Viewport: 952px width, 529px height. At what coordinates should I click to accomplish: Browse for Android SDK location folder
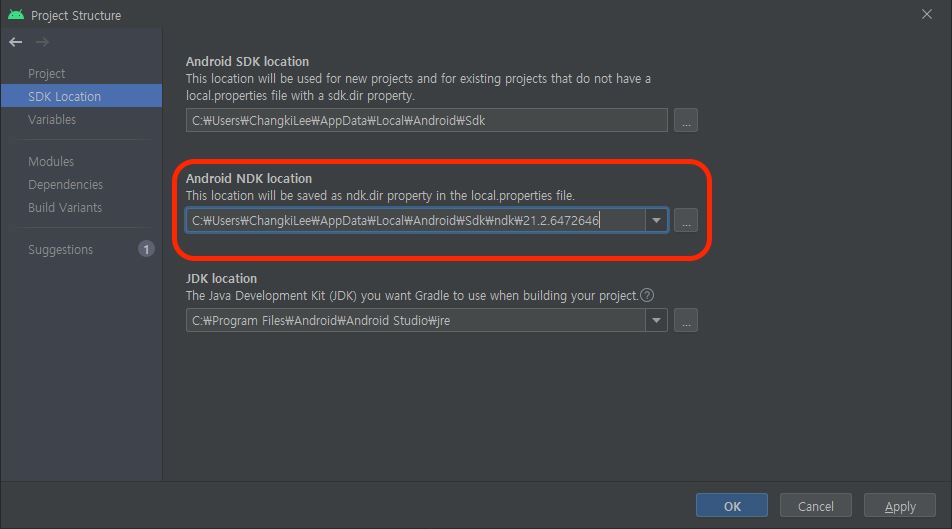tap(685, 120)
